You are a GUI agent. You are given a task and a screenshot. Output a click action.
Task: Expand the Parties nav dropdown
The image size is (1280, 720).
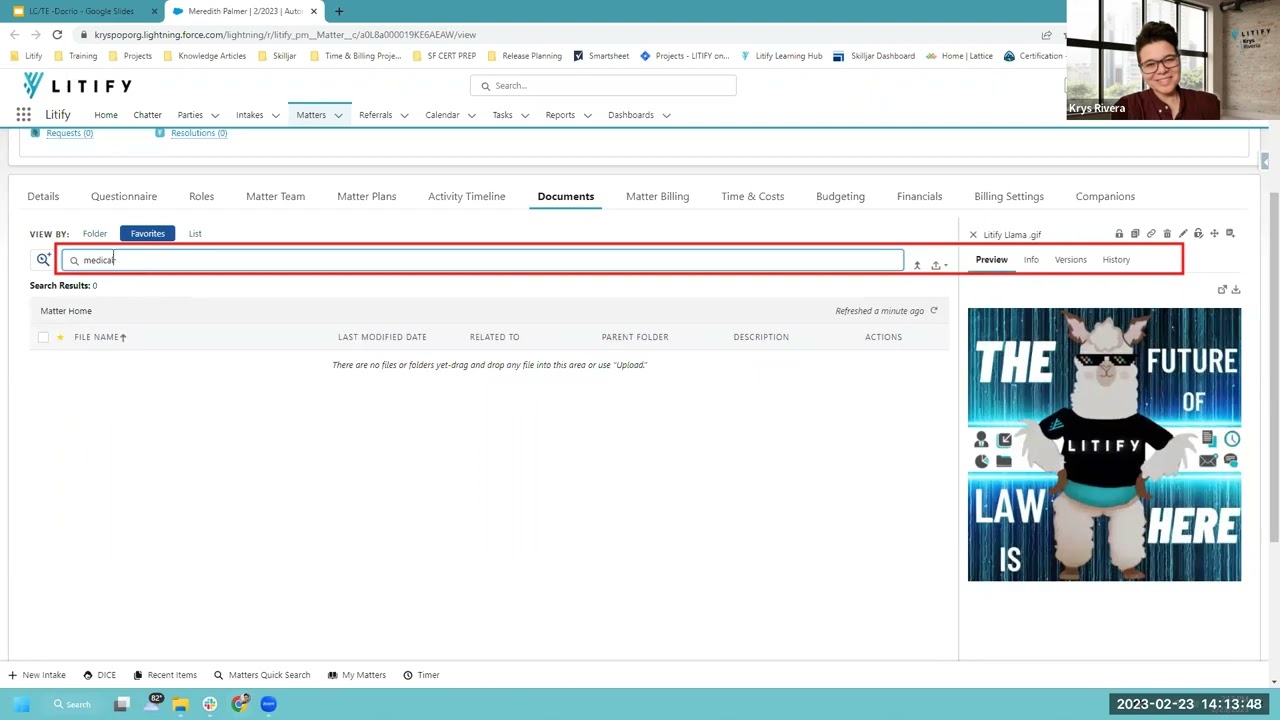(x=215, y=116)
